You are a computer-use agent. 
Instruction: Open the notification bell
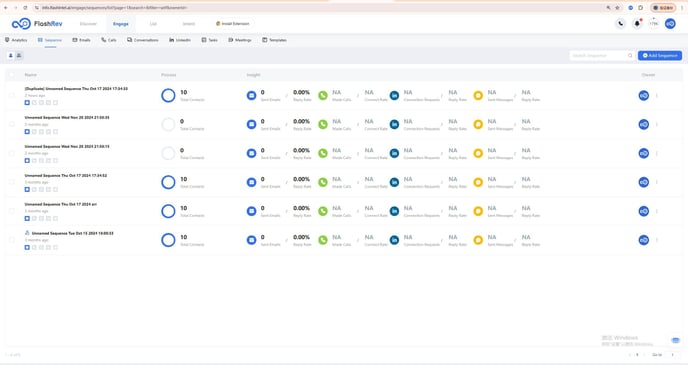click(x=637, y=24)
